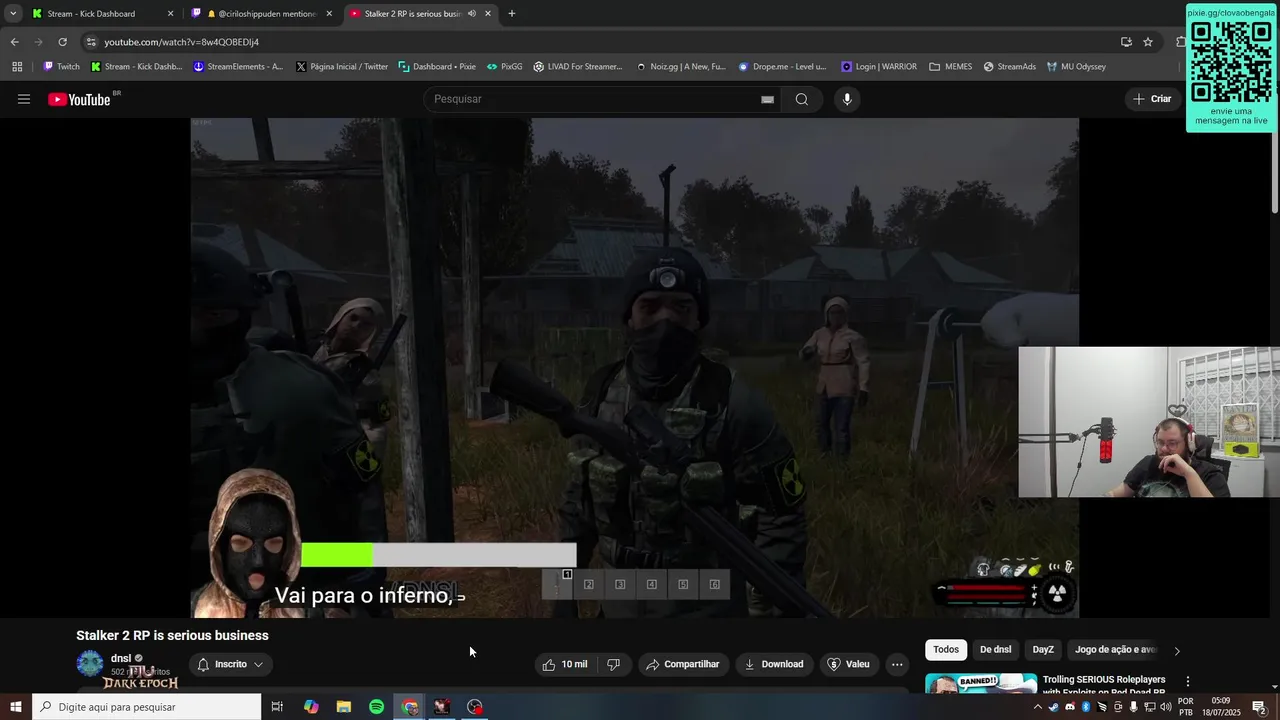Click the Download button
This screenshot has height=720, width=1280.
pyautogui.click(x=774, y=664)
